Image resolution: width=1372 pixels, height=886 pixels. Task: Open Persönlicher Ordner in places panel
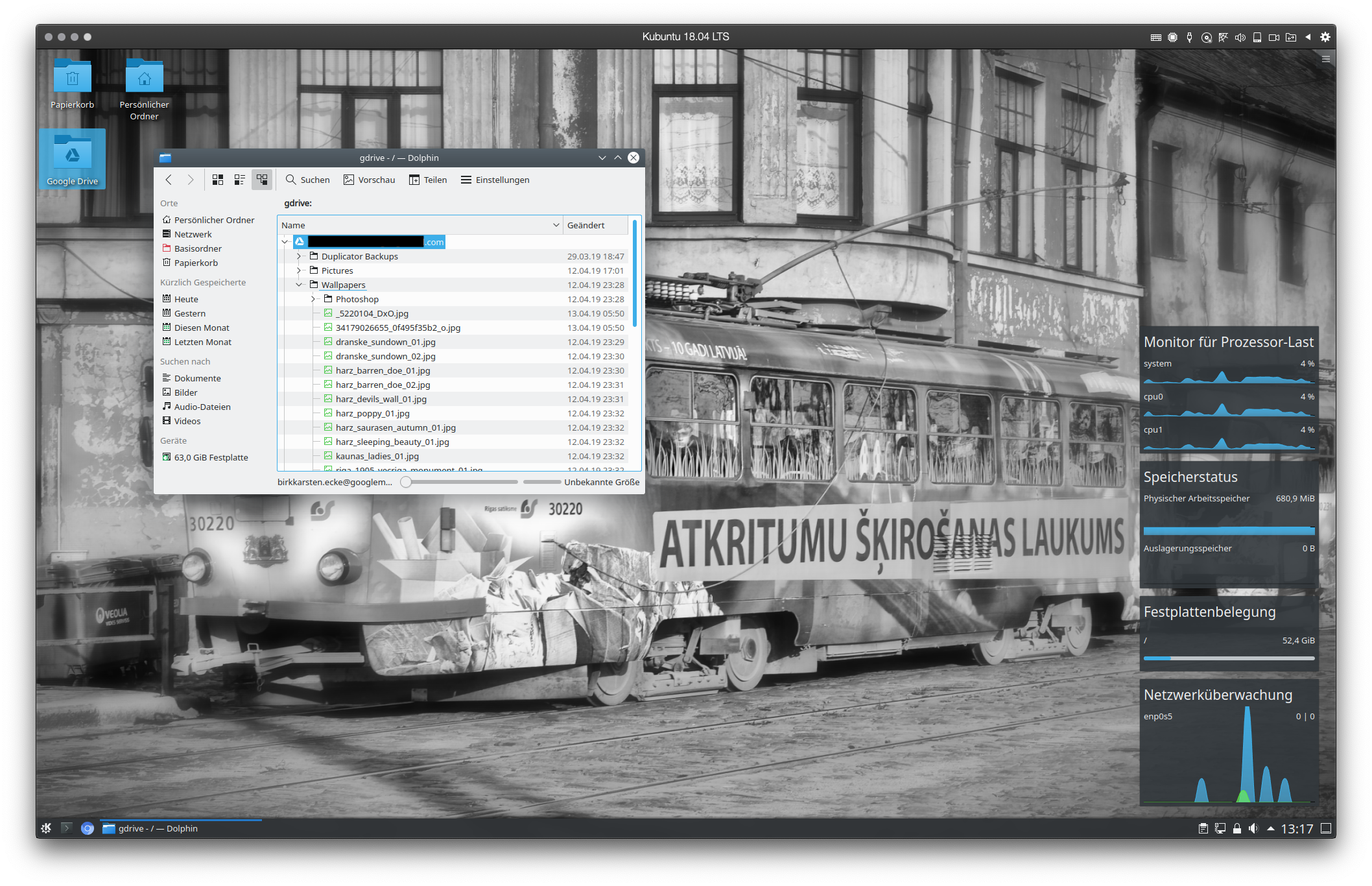click(209, 220)
